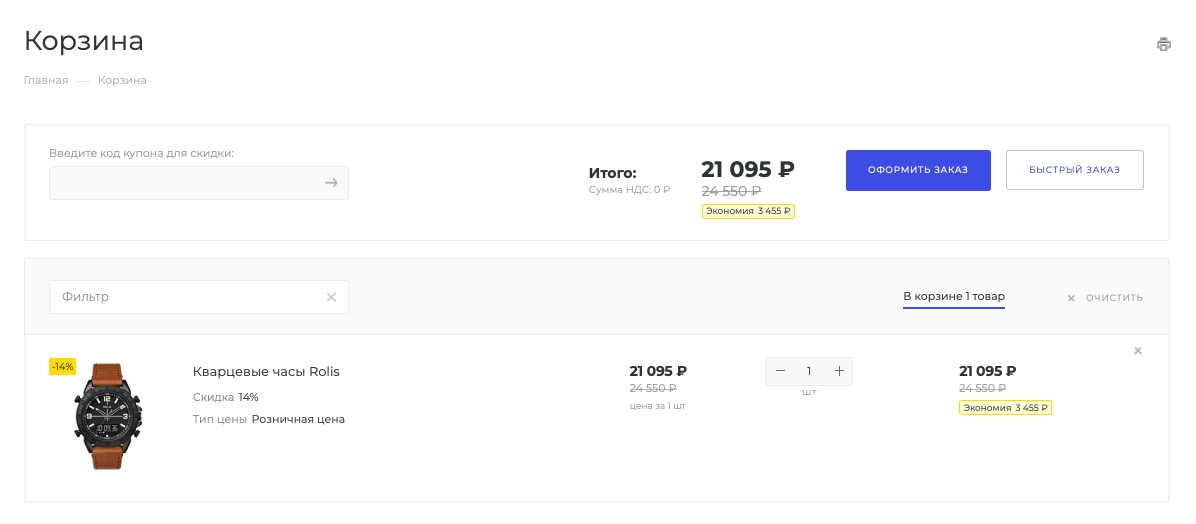Focus the coupon code input field

pyautogui.click(x=198, y=183)
